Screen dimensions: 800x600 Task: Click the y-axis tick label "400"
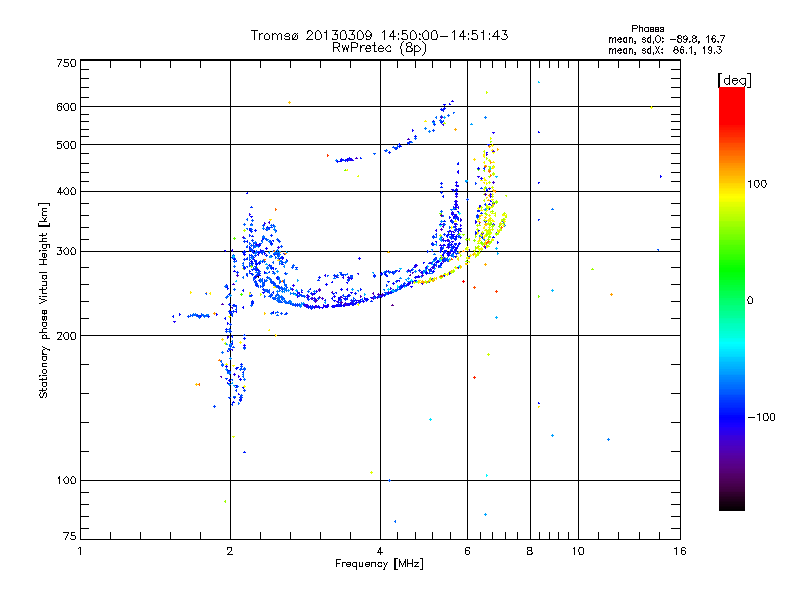click(67, 191)
